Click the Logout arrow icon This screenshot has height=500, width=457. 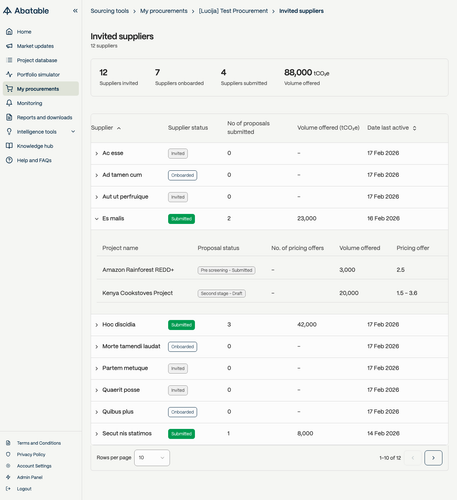[8, 489]
